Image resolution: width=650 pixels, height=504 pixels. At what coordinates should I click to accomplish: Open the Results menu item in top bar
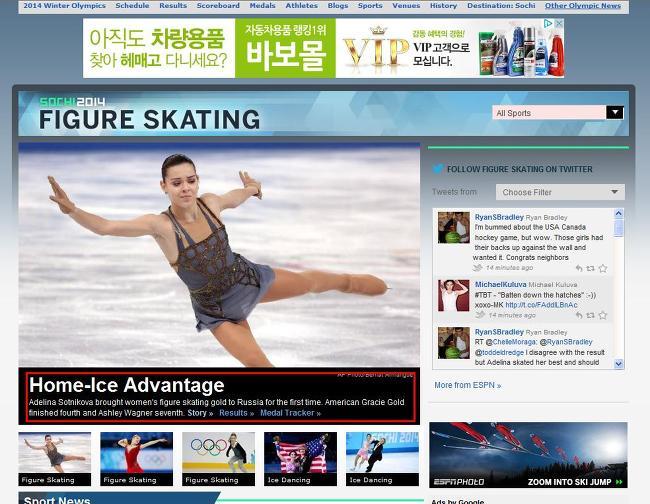(x=173, y=6)
